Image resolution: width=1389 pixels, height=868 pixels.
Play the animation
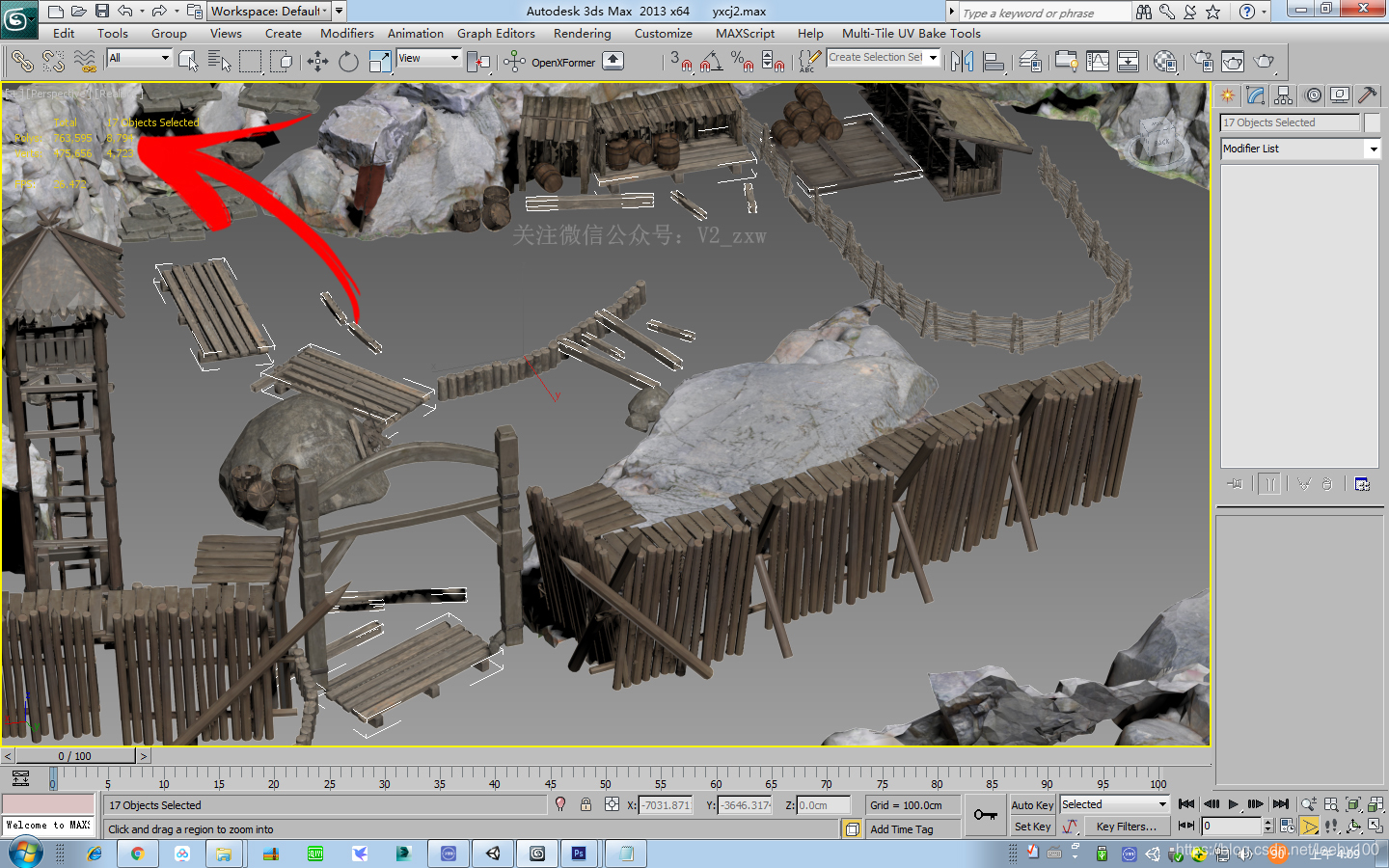pyautogui.click(x=1233, y=804)
